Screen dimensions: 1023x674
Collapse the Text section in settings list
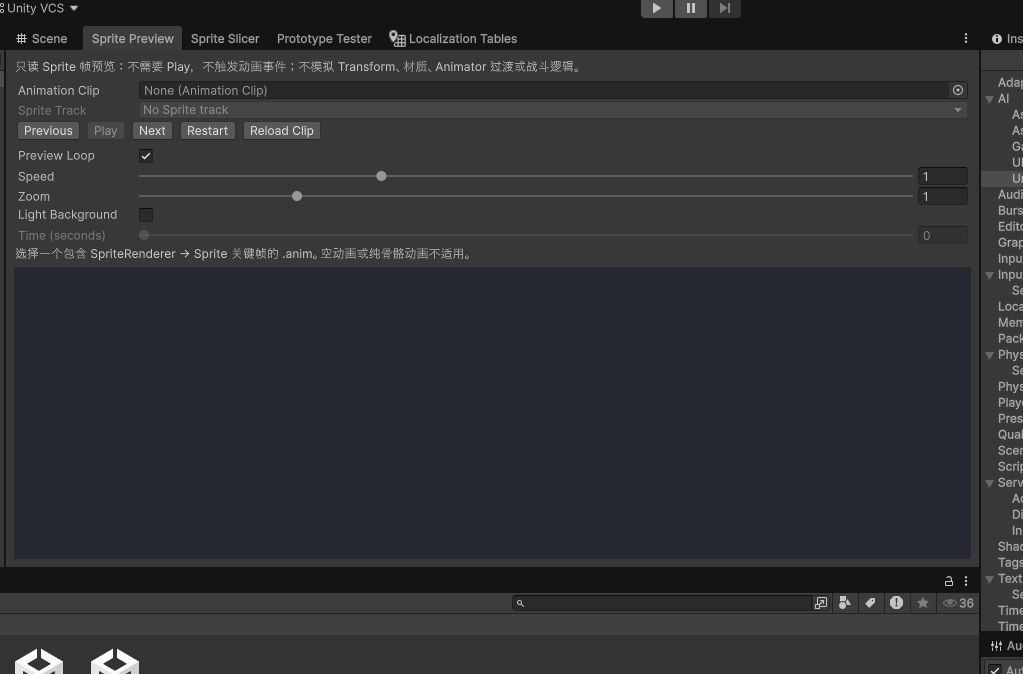point(990,579)
